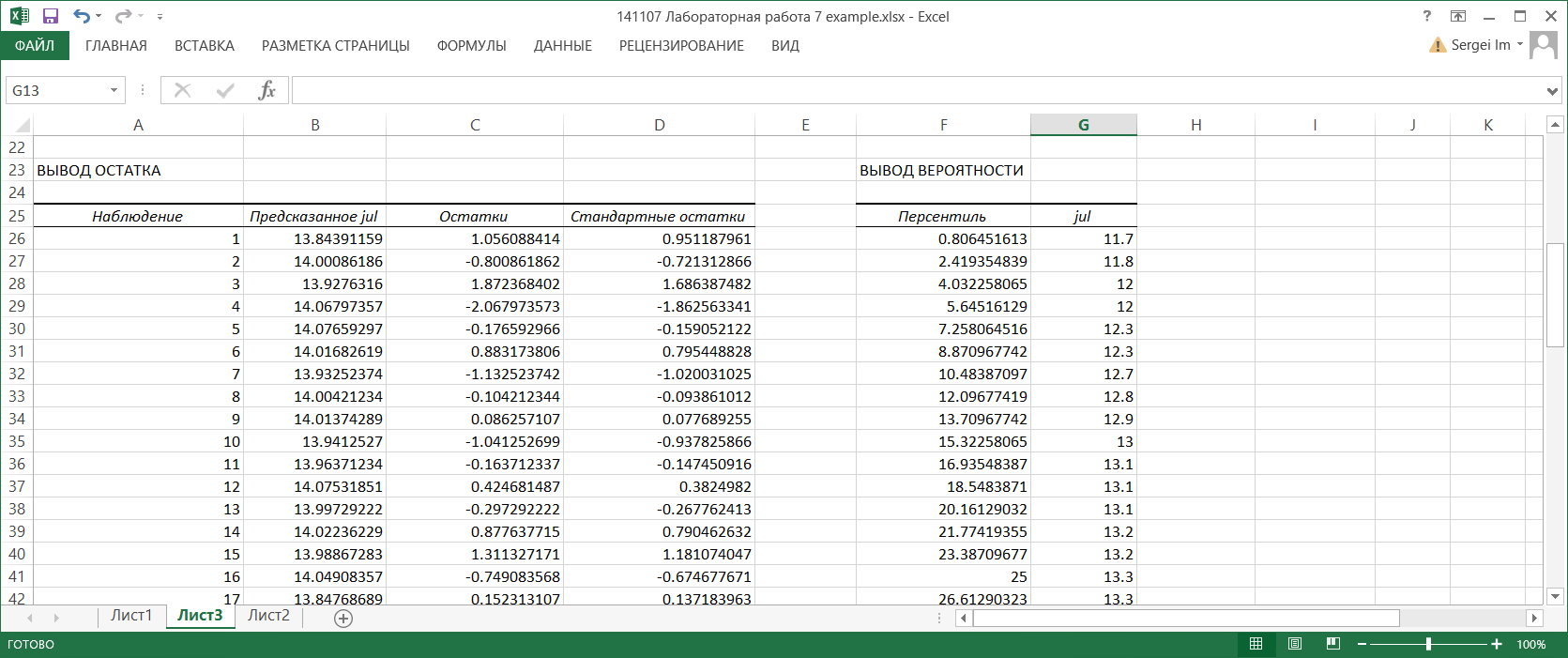Image resolution: width=1568 pixels, height=658 pixels.
Task: Click the Предсказанное jul header cell
Action: click(314, 216)
